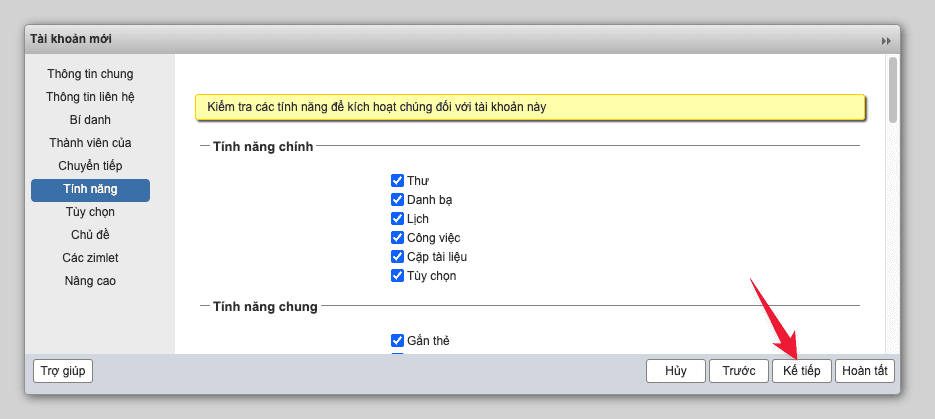
Task: Open the Chuyển tiếp section
Action: pos(90,166)
